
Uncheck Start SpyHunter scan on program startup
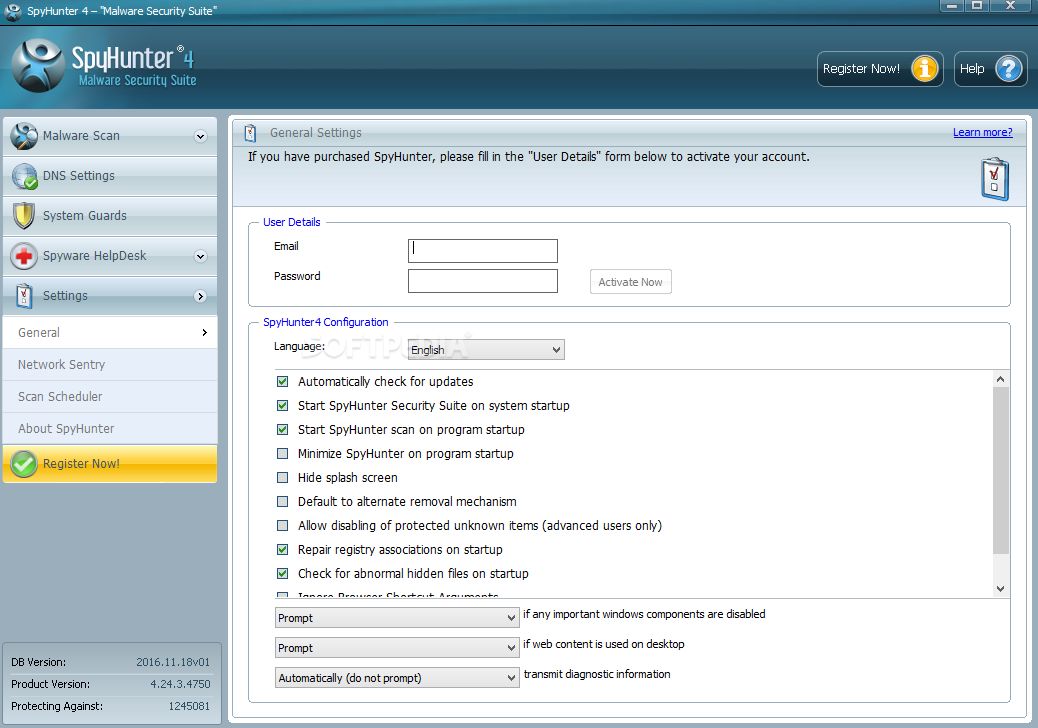coord(283,430)
